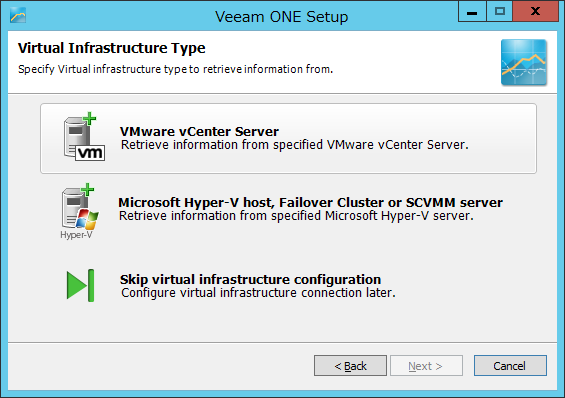The width and height of the screenshot is (565, 398).
Task: Close the setup window with red X
Action: tap(535, 12)
